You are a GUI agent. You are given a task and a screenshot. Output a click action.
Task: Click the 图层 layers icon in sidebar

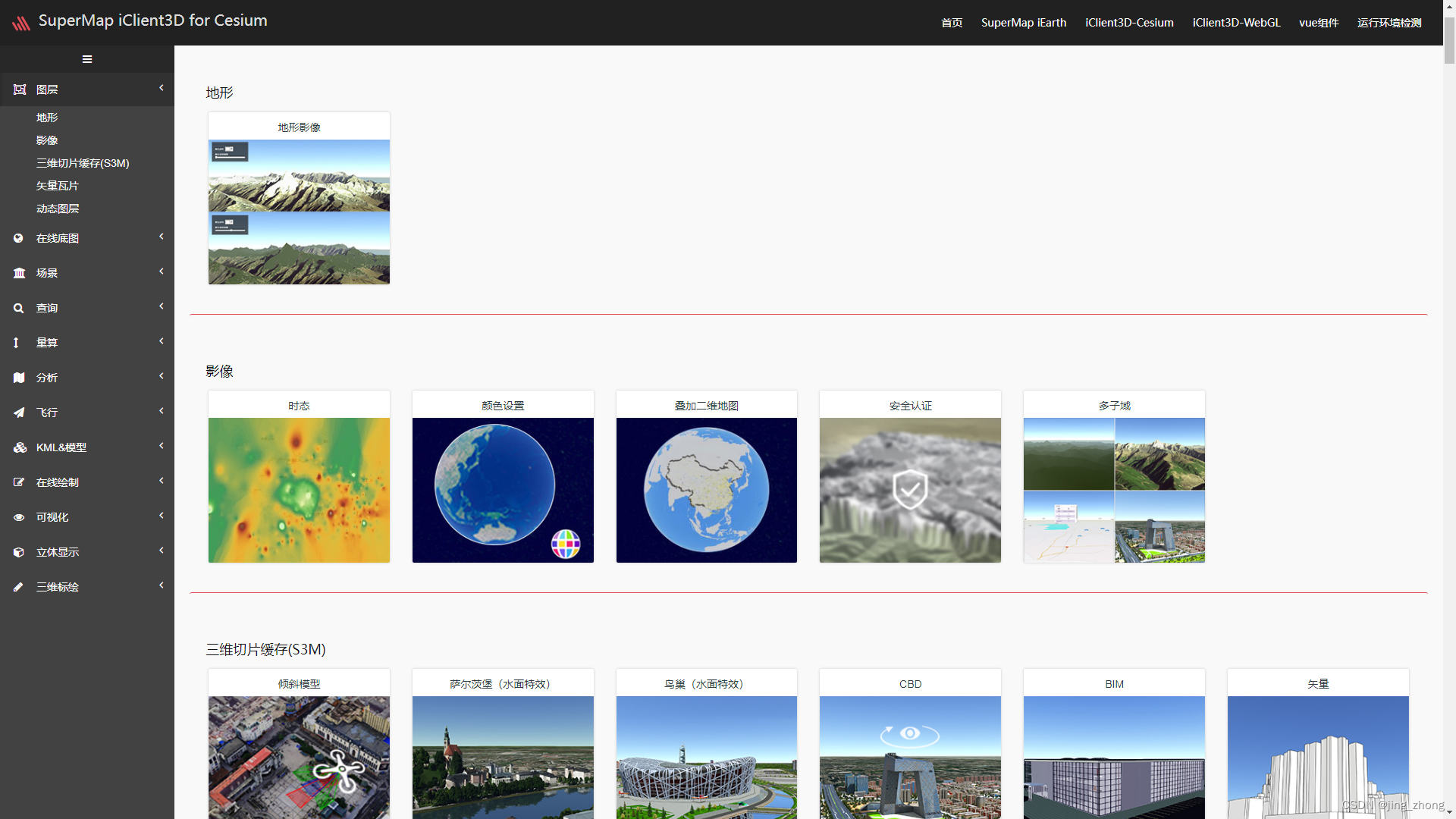(20, 89)
